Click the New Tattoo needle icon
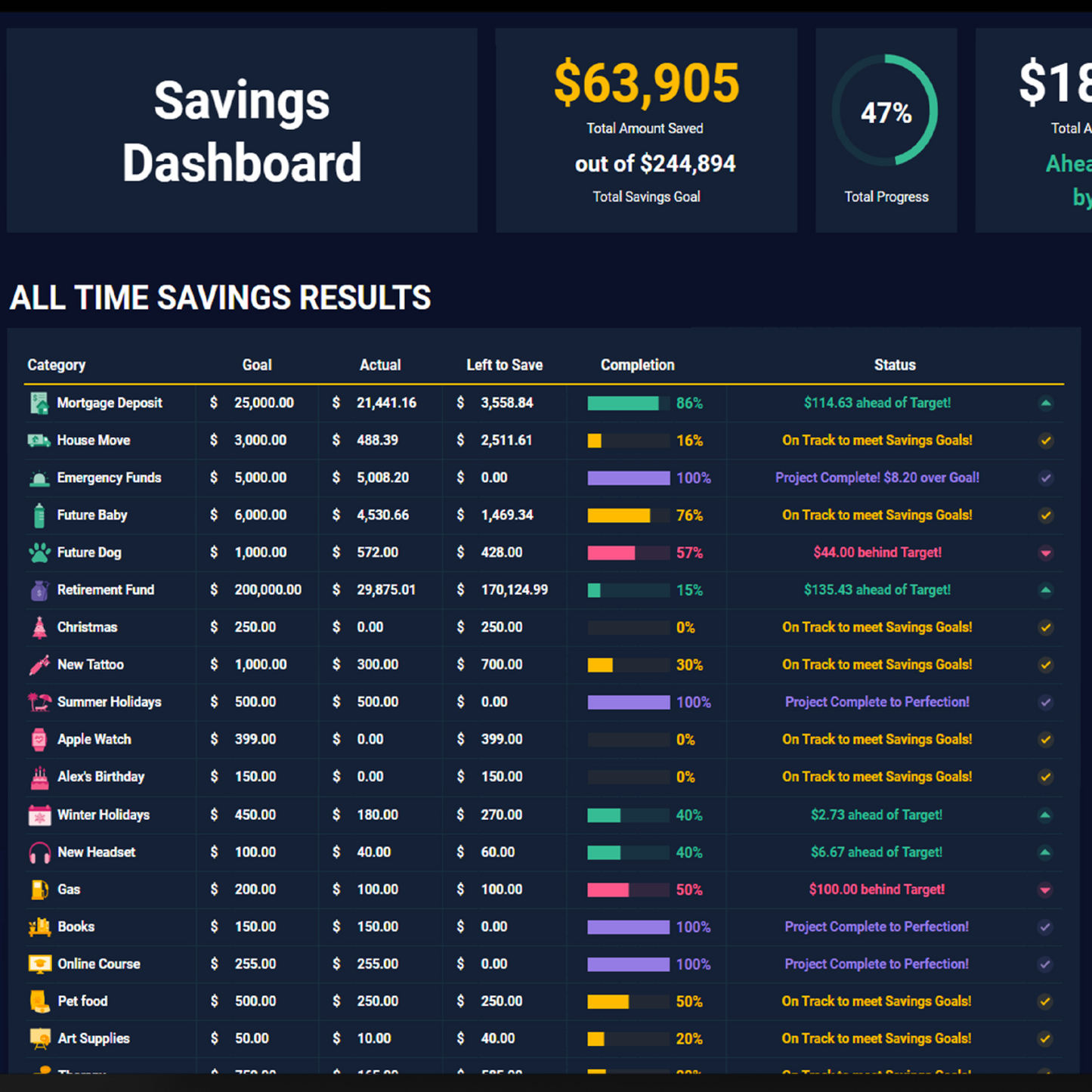 click(39, 665)
